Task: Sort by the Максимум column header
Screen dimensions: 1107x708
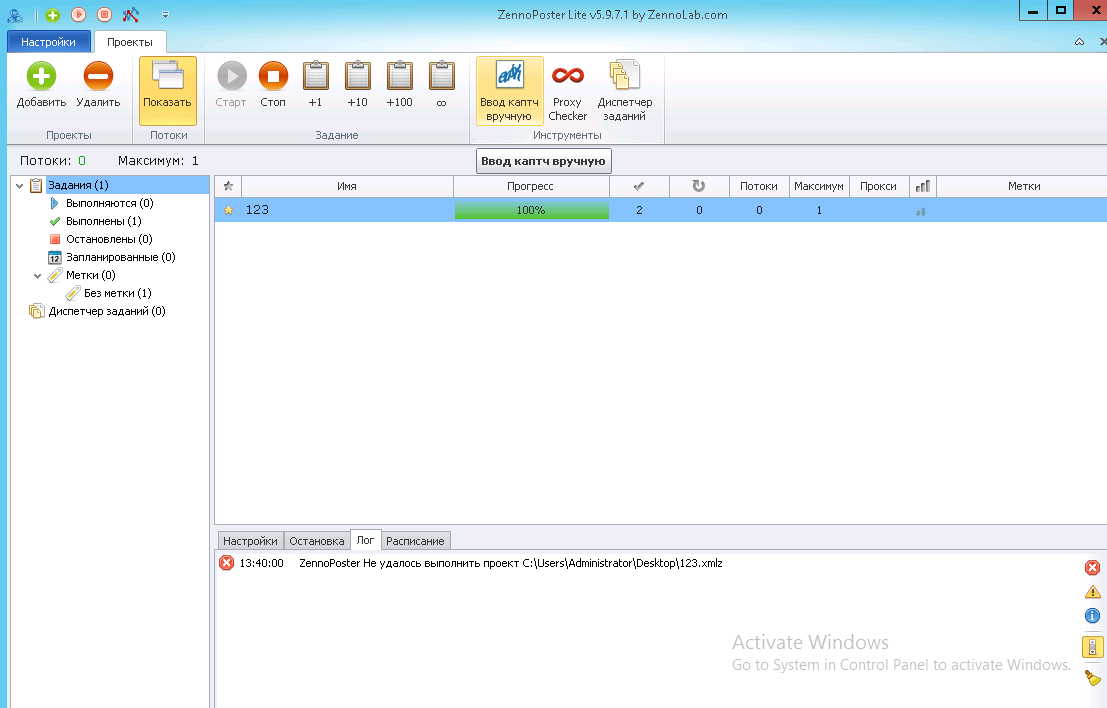Action: pos(819,186)
